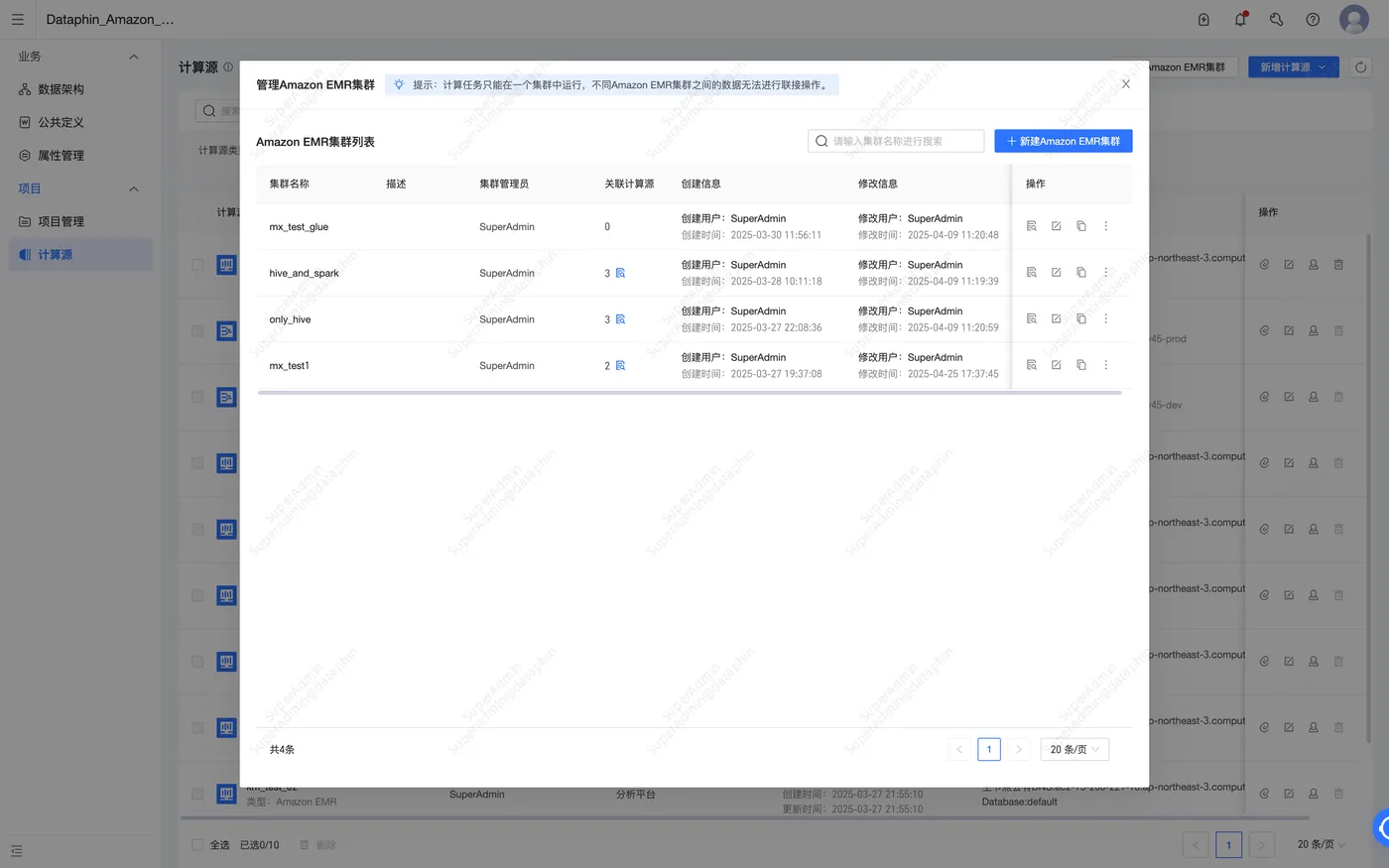The height and width of the screenshot is (868, 1389).
Task: Open more actions for mx_test_glue
Action: (x=1106, y=226)
